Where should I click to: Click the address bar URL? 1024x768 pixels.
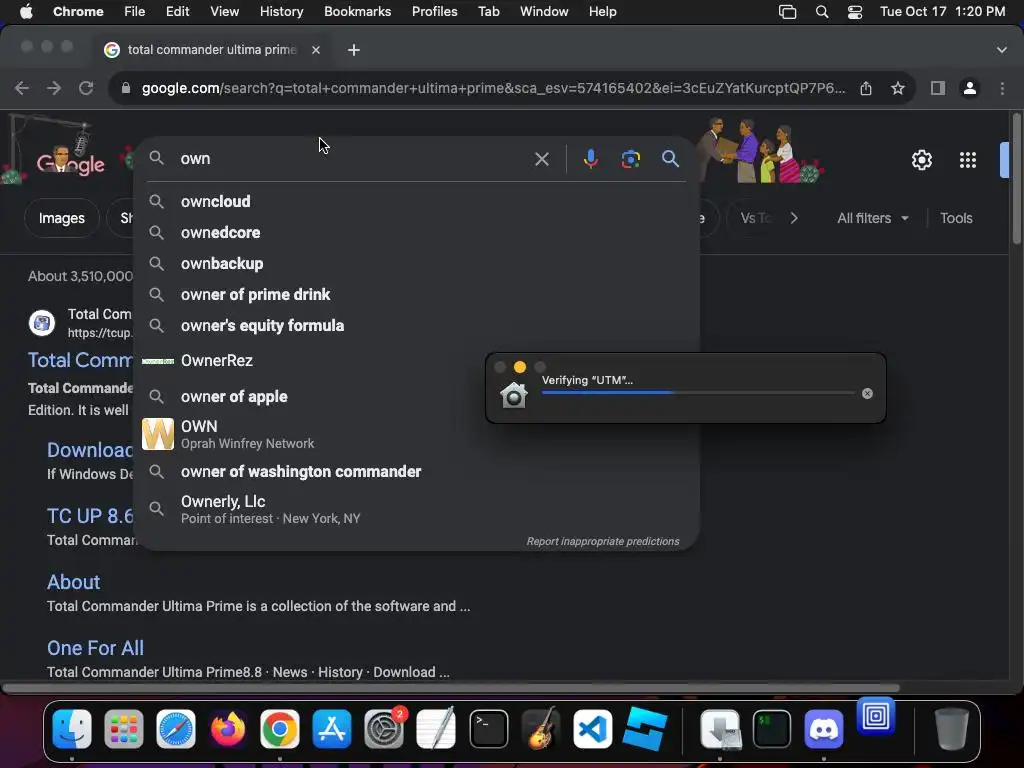[x=493, y=88]
